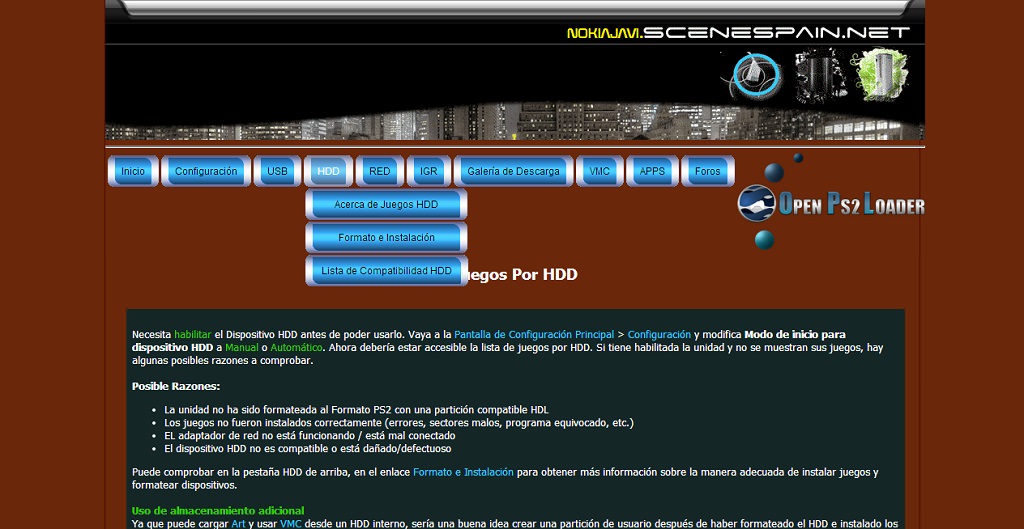Click the blue ring logo icon in header
The image size is (1024, 529).
pyautogui.click(x=756, y=76)
